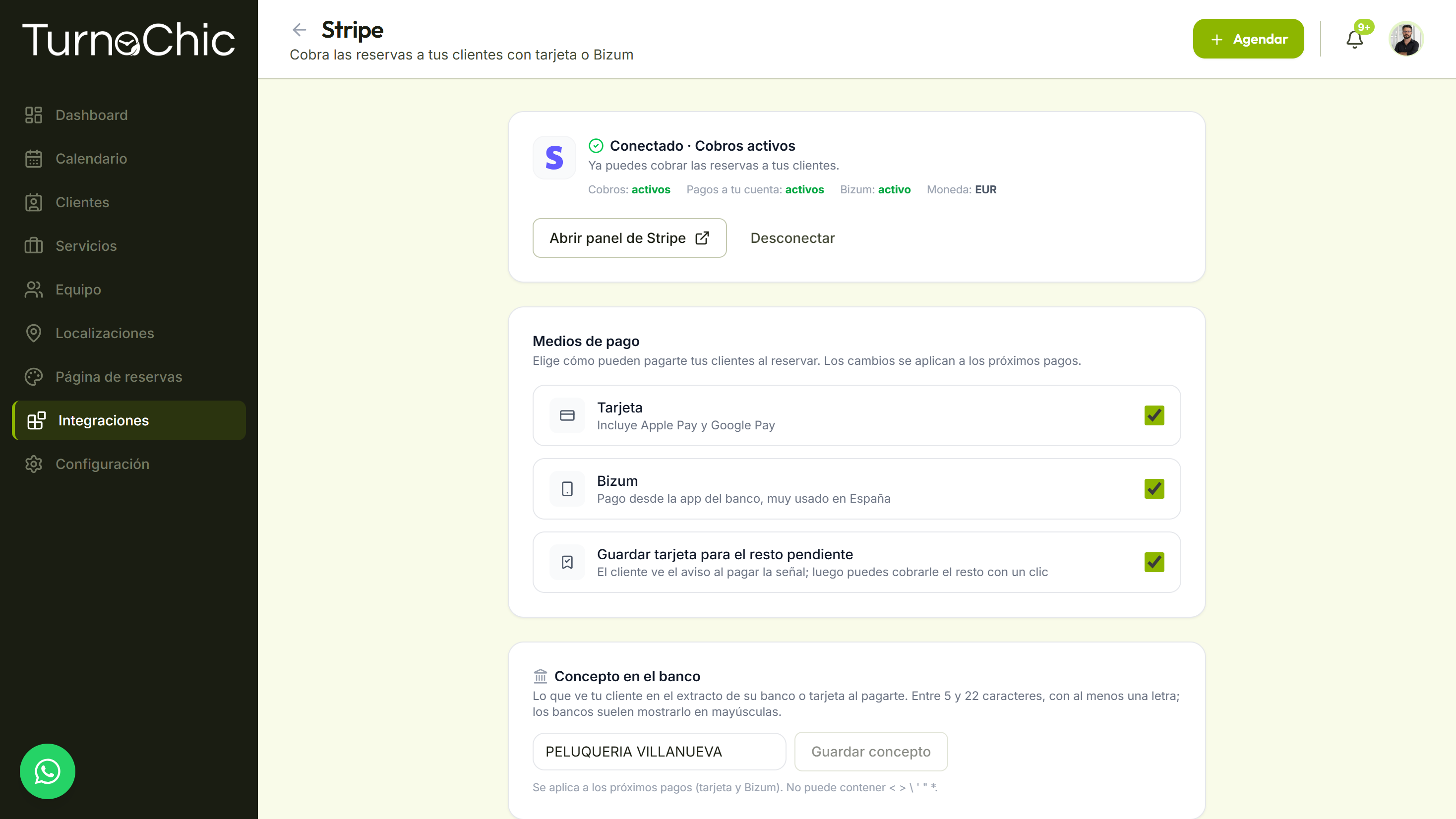Click the Calendario calendar icon

tap(34, 159)
